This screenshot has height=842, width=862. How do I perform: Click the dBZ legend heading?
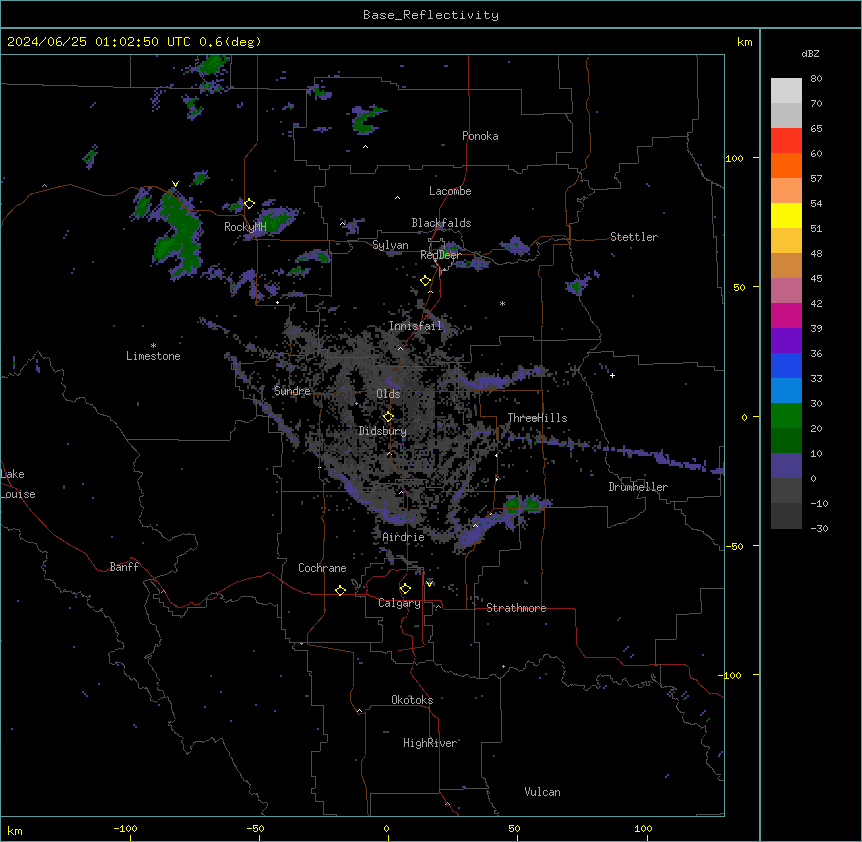click(x=810, y=53)
